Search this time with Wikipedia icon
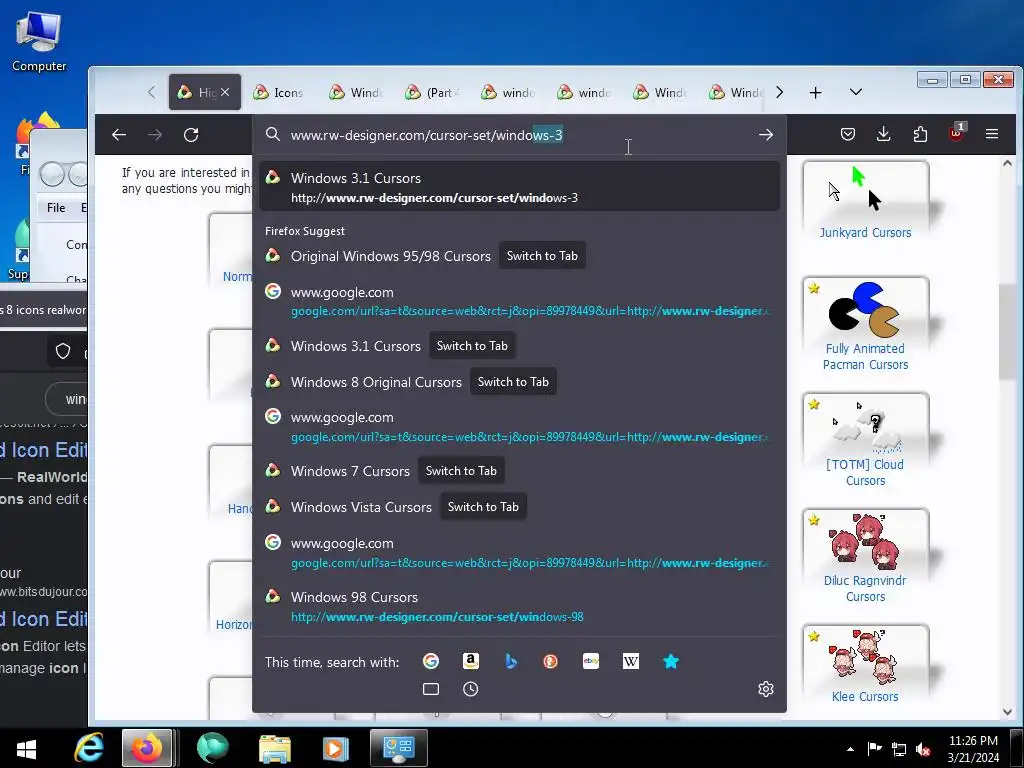 point(631,662)
